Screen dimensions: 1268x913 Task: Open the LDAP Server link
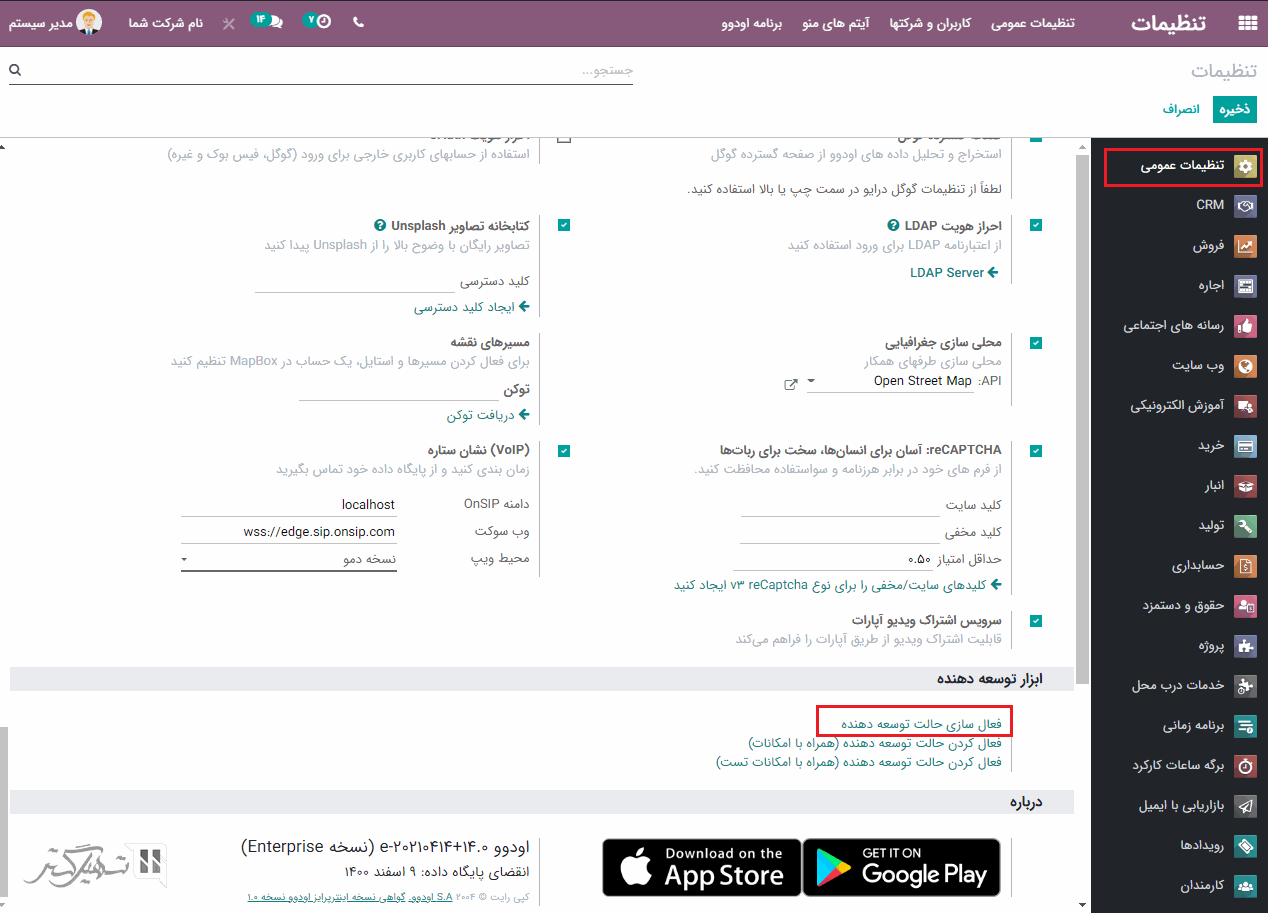(953, 272)
